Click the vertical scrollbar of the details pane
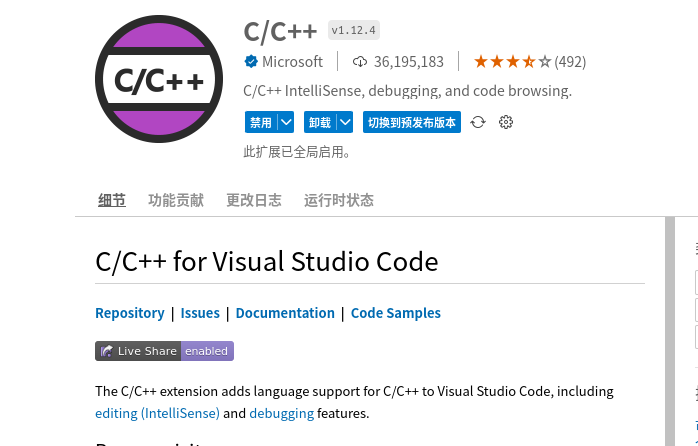The width and height of the screenshot is (698, 446). 670,331
